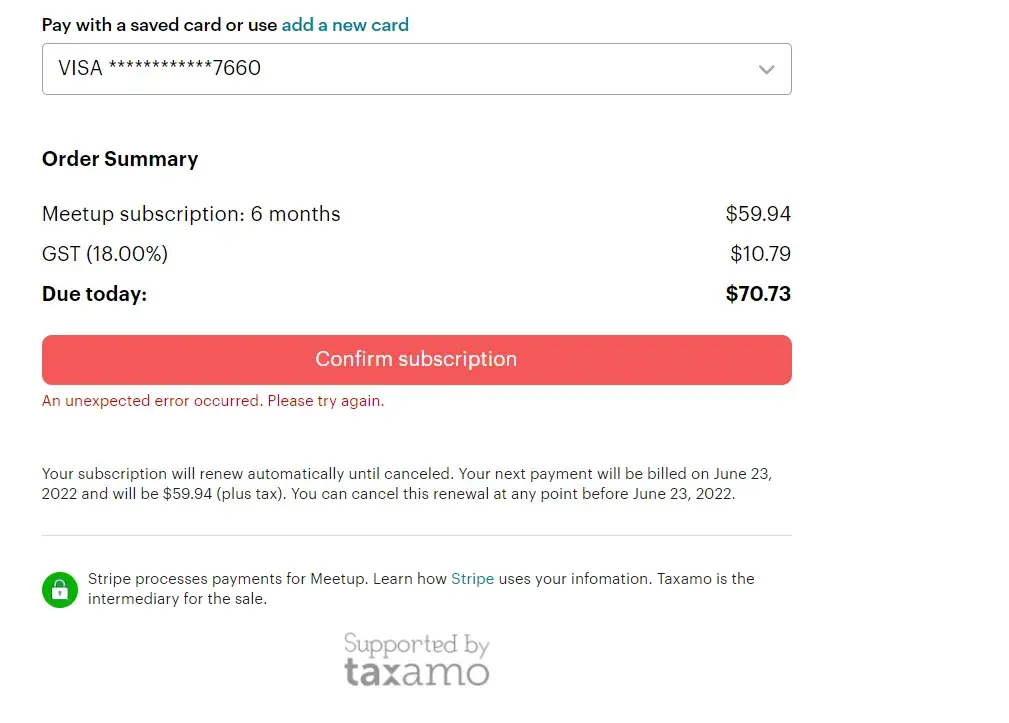Click the 'Stripe processes payments for Meetup' sentence

point(228,579)
